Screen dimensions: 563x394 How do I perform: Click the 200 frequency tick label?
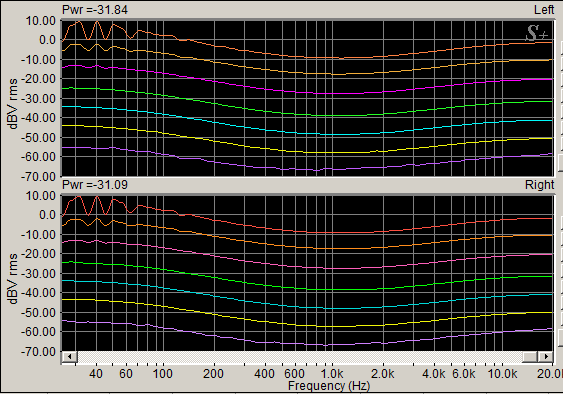213,374
